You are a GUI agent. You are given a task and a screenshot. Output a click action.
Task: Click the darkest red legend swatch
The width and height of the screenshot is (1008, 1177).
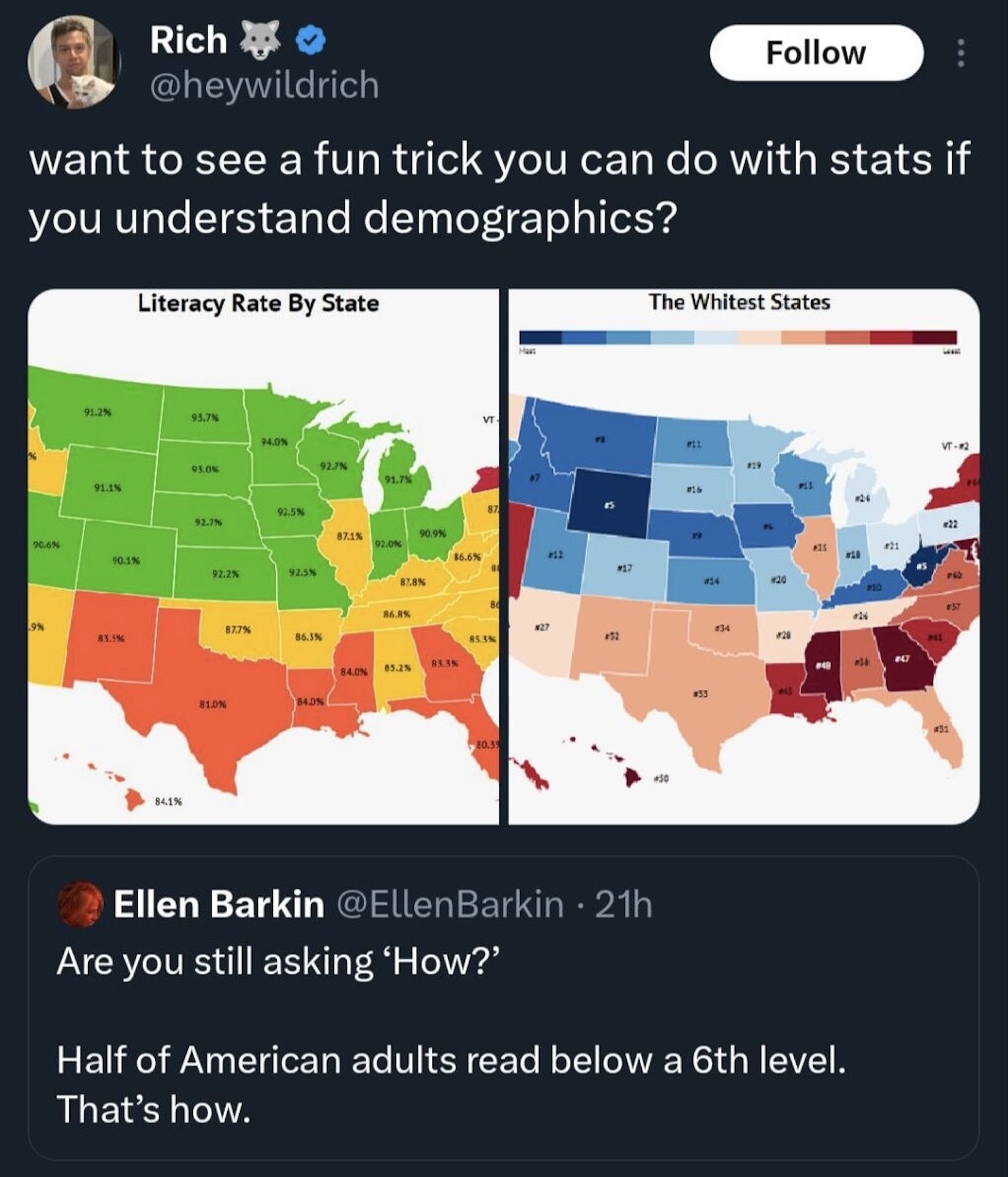(x=934, y=337)
